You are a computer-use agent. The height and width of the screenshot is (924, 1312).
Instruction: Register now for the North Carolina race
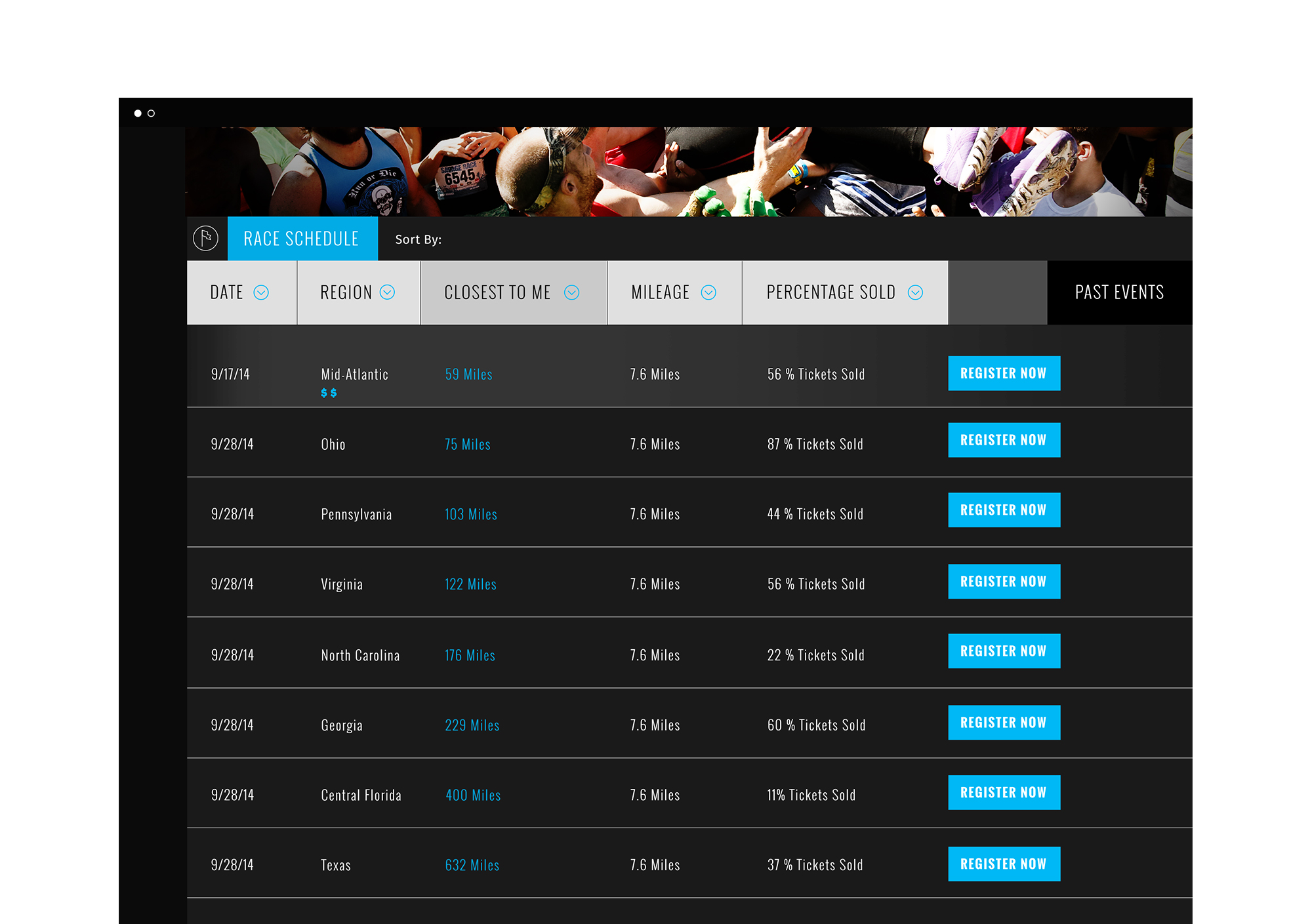point(1004,651)
